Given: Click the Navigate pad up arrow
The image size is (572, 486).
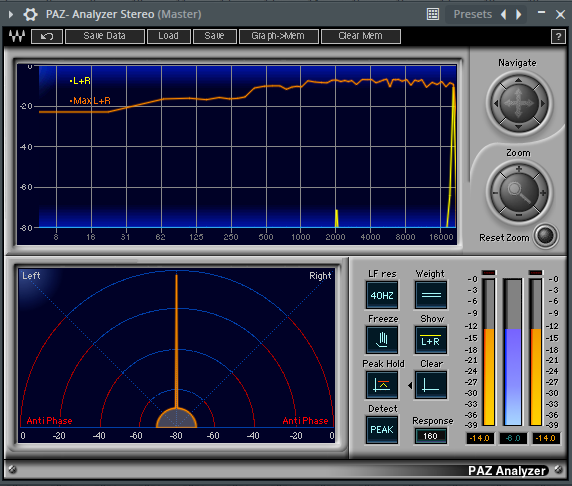Looking at the screenshot, I should 518,80.
